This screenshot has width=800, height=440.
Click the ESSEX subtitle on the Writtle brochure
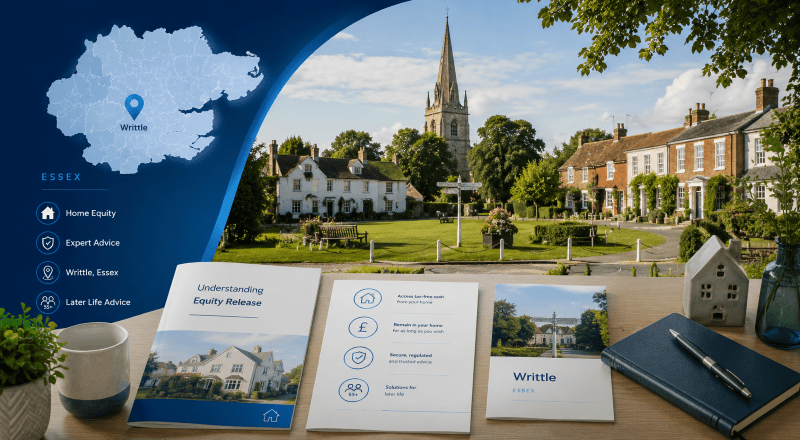tap(524, 390)
